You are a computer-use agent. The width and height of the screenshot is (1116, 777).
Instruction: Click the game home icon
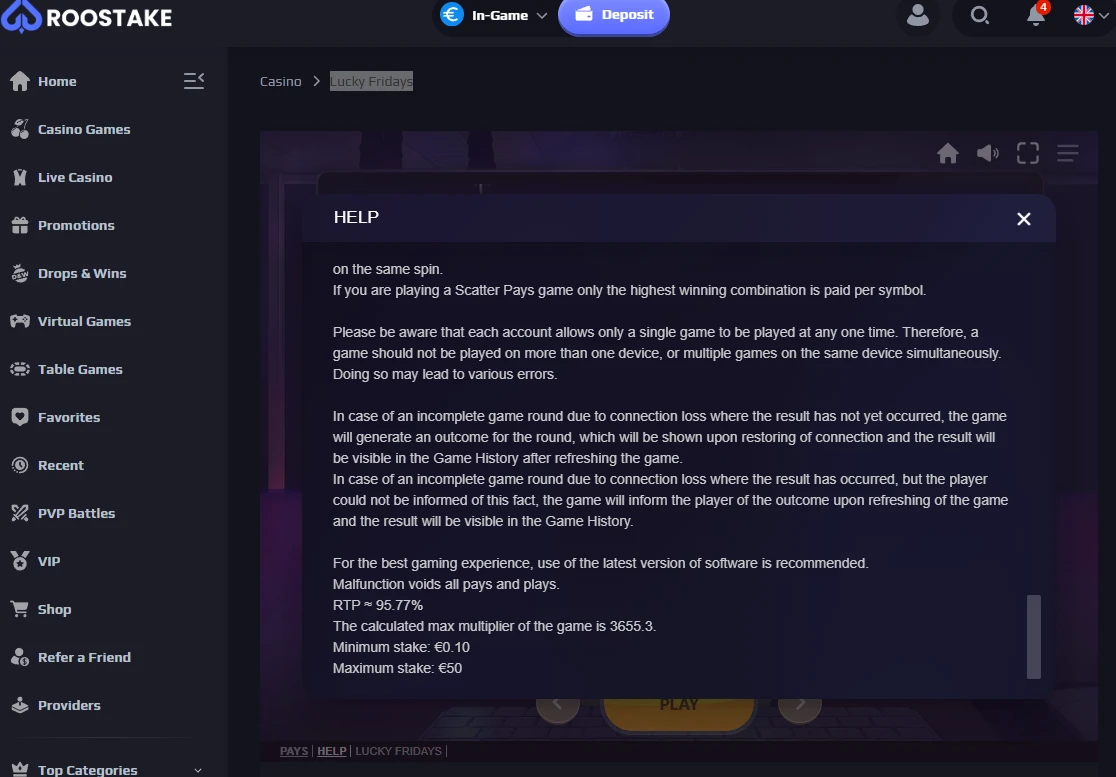pyautogui.click(x=947, y=153)
